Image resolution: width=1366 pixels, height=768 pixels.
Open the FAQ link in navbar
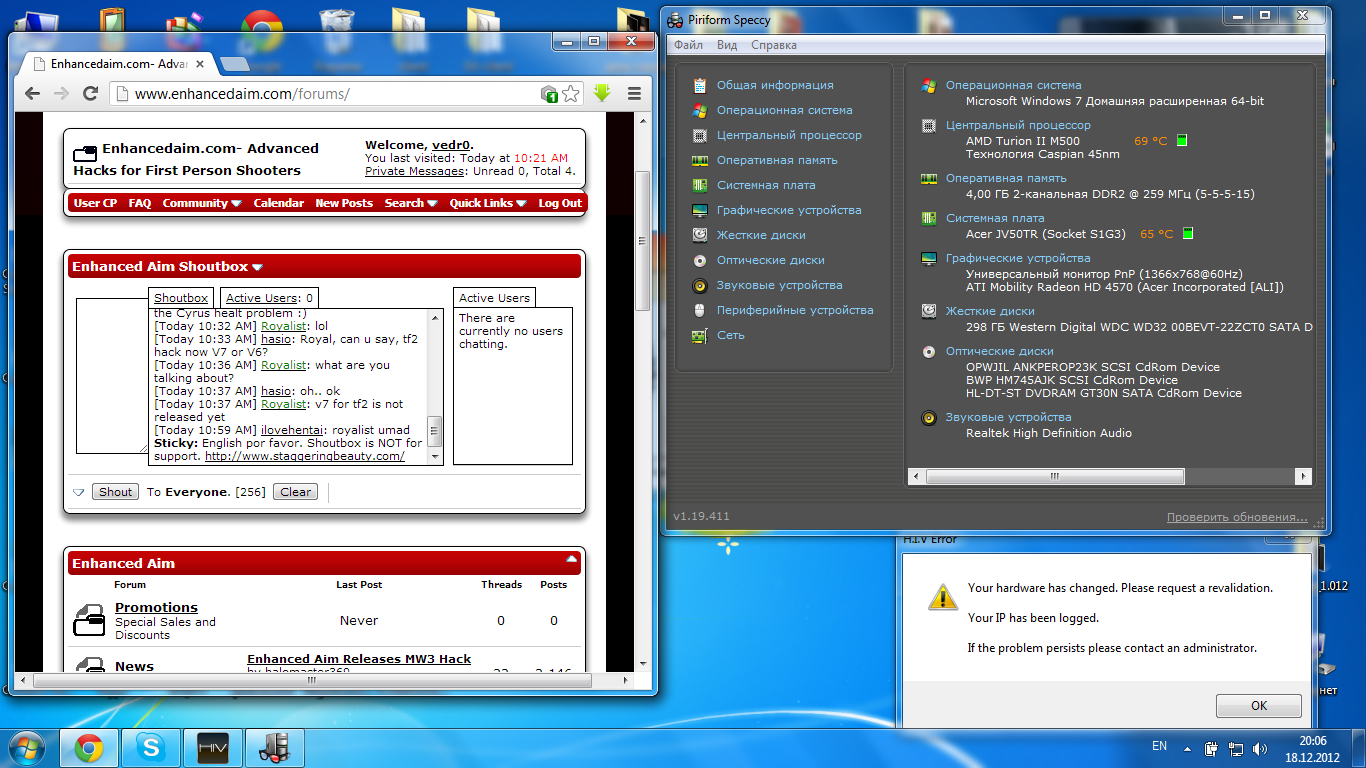[140, 203]
